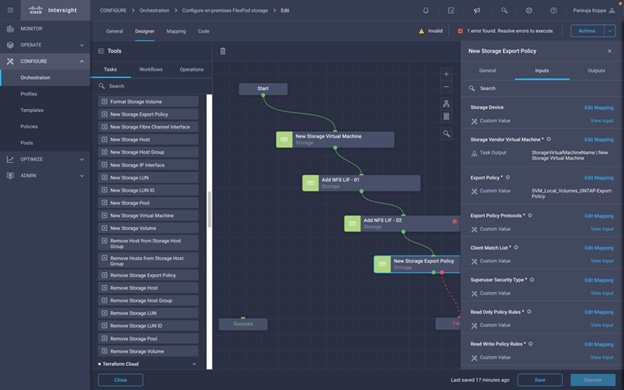The width and height of the screenshot is (624, 390).
Task: Click the red error marker on Add NFS LIF - 02
Action: [x=454, y=221]
